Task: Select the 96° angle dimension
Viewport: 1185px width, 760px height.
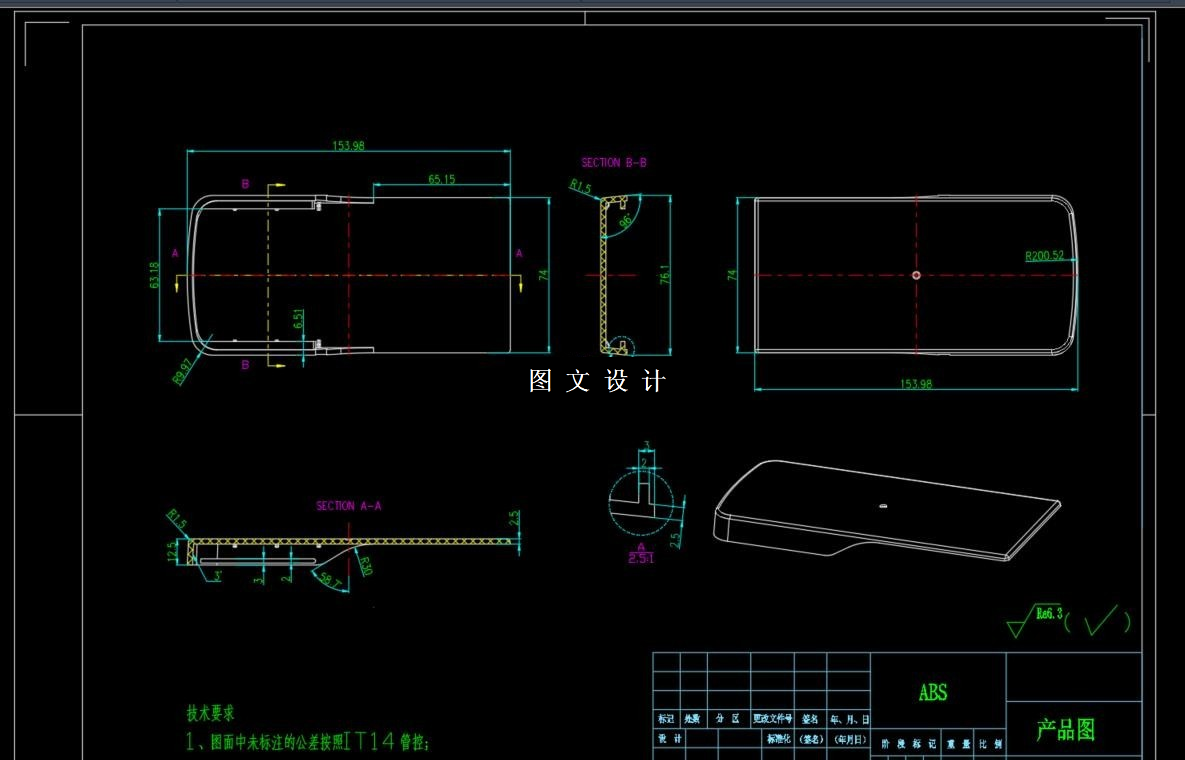Action: coord(627,219)
